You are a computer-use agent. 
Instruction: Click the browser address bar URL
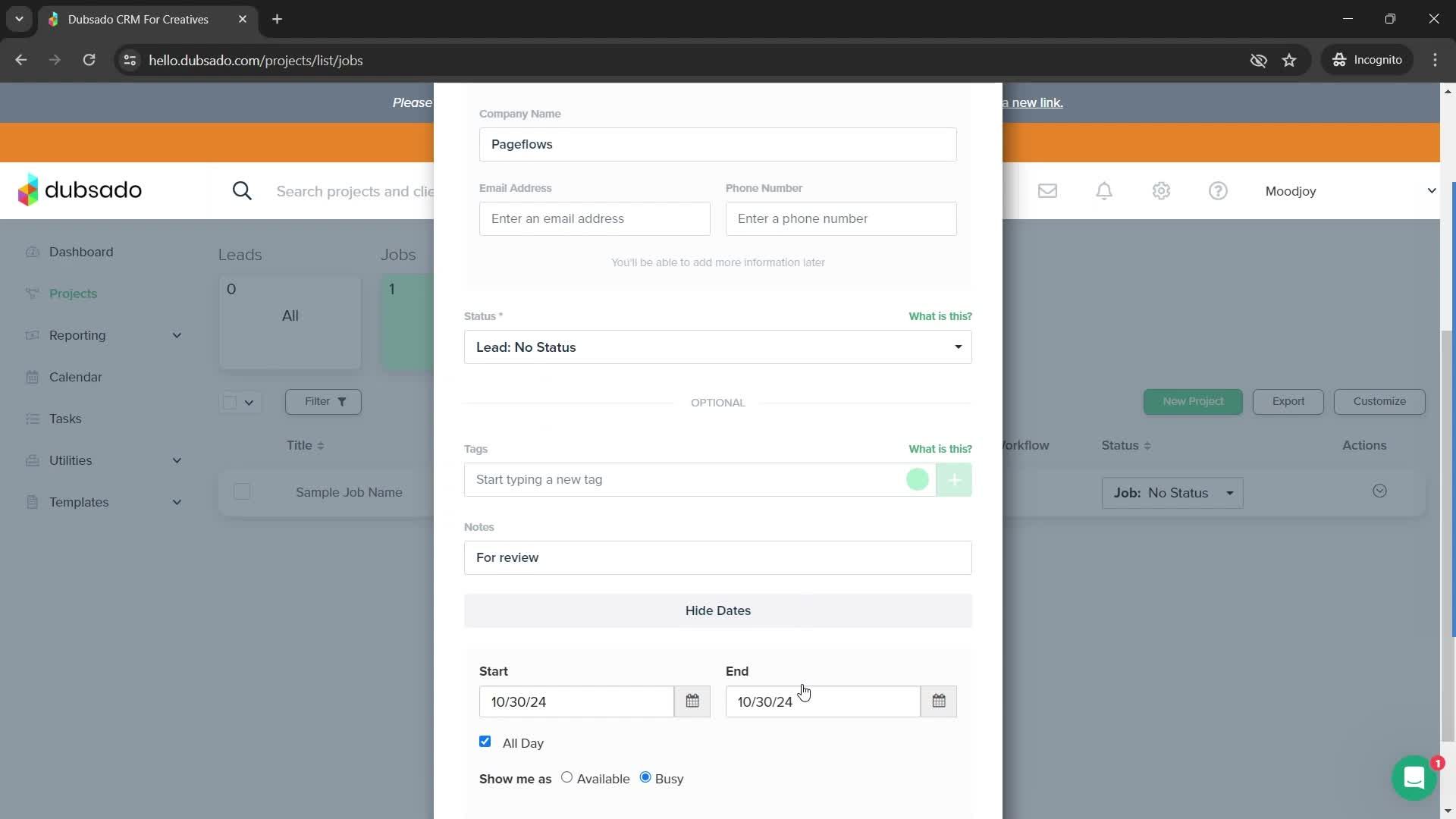[256, 60]
